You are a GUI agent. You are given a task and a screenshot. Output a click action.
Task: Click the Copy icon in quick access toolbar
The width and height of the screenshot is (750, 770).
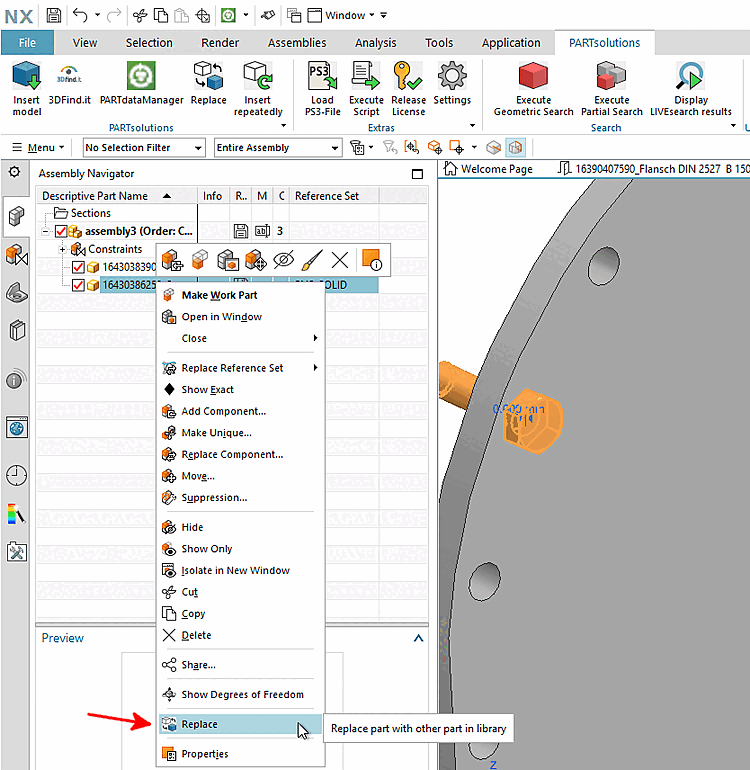161,16
